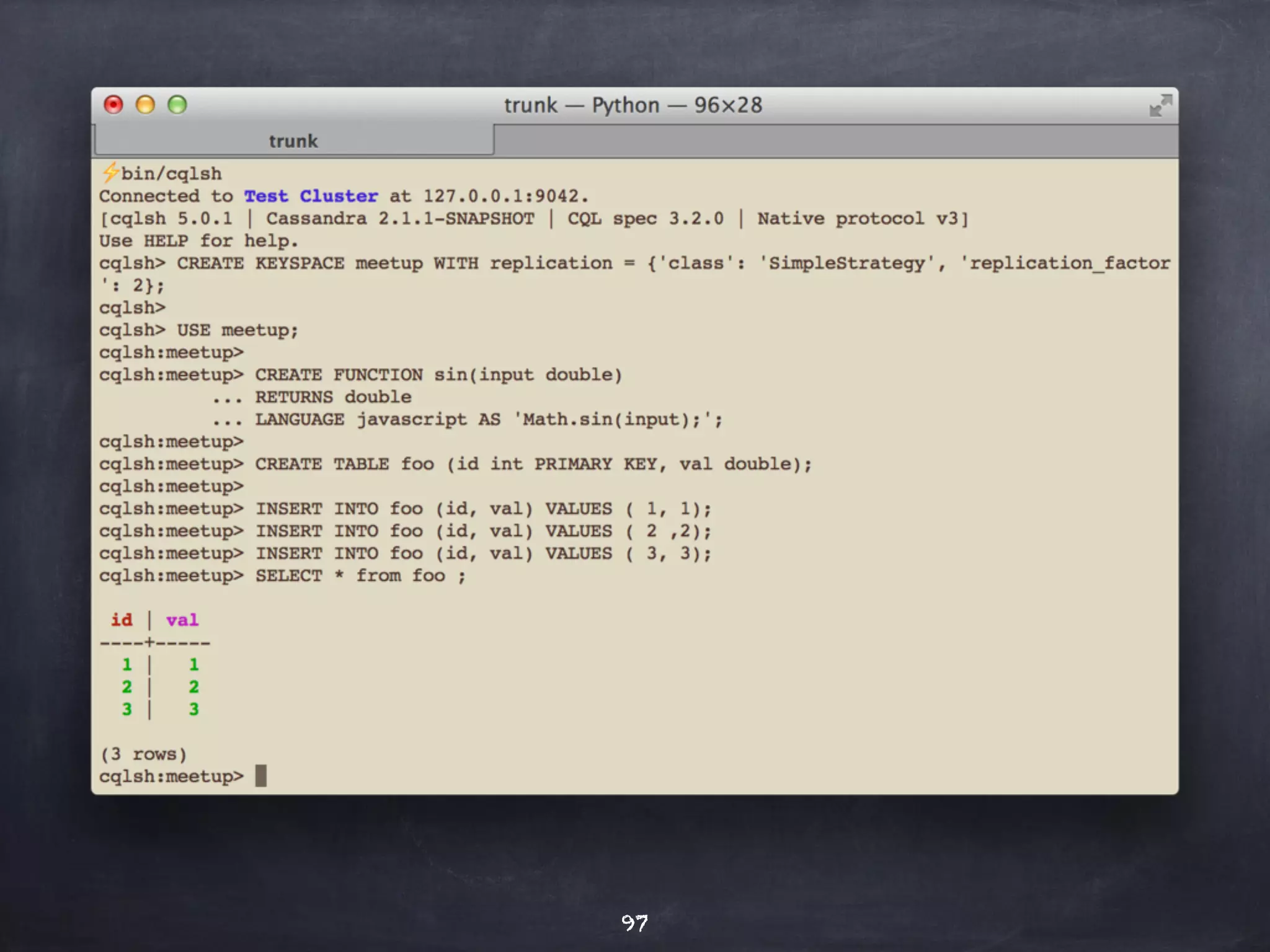Click the green val value 3 in results
Screen dimensions: 1270x952
(194, 709)
